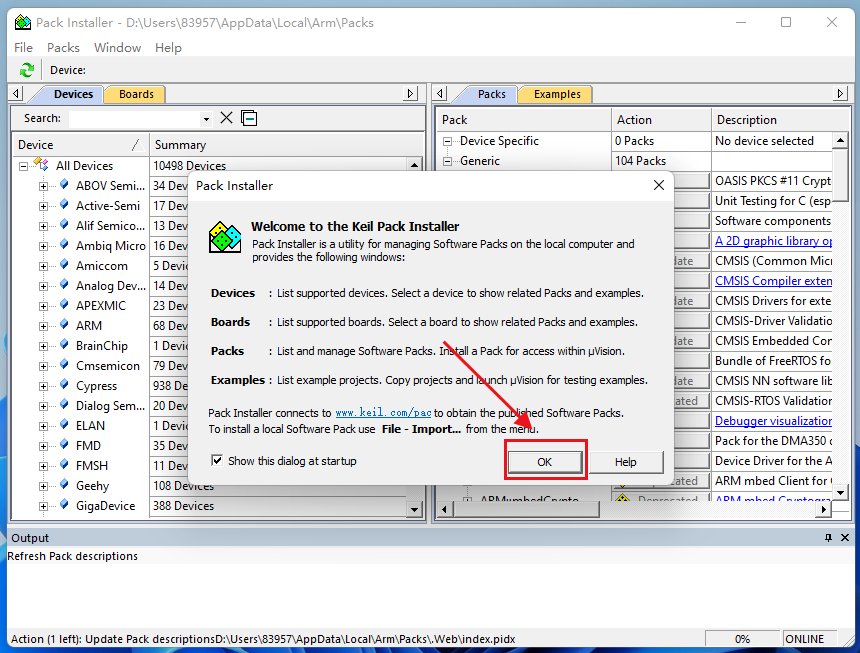Click right arrow of Packs/Examples tab strip
This screenshot has width=860, height=653.
(840, 94)
